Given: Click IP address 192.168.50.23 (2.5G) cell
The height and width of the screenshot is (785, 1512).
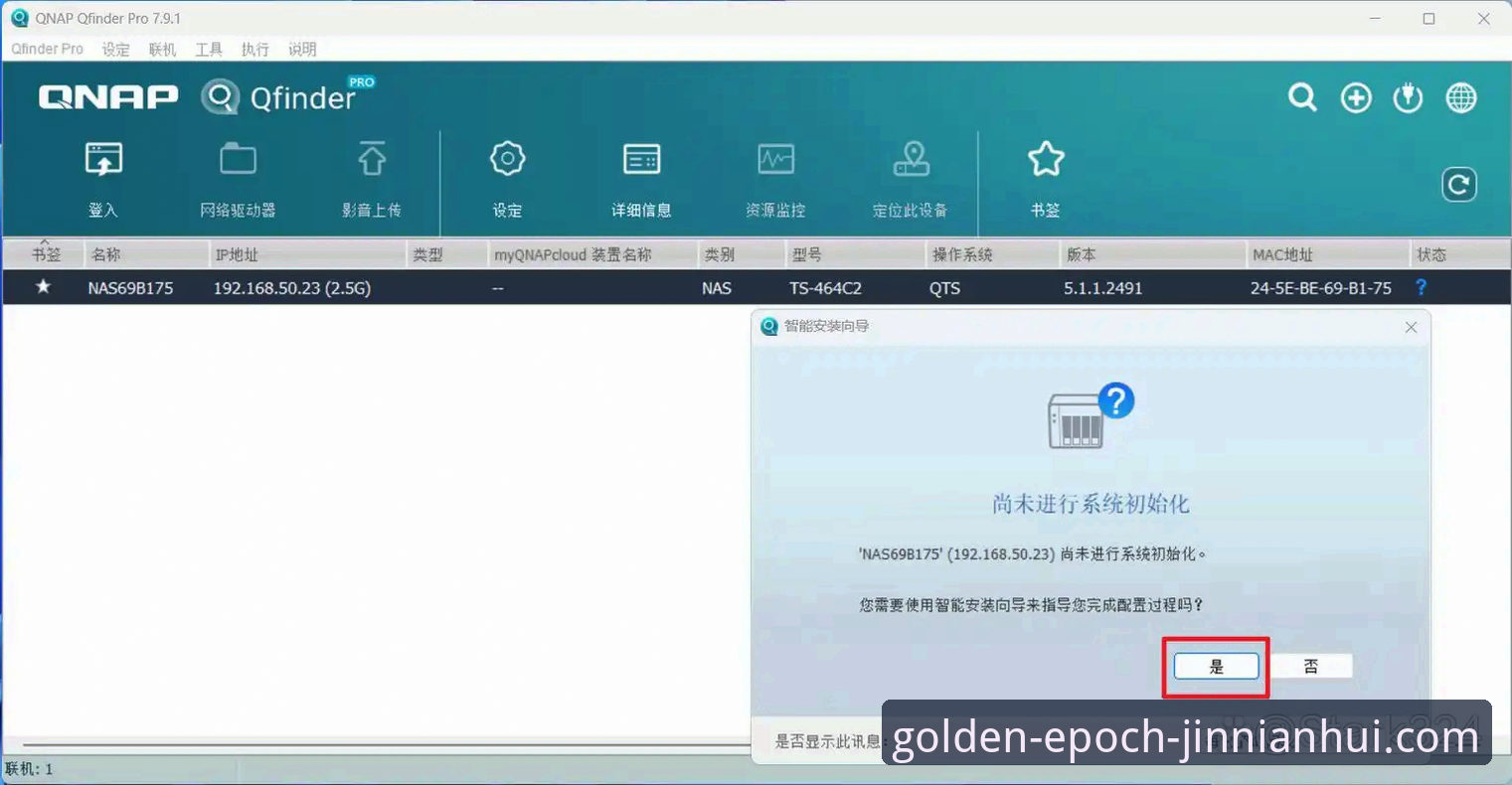Looking at the screenshot, I should point(292,288).
